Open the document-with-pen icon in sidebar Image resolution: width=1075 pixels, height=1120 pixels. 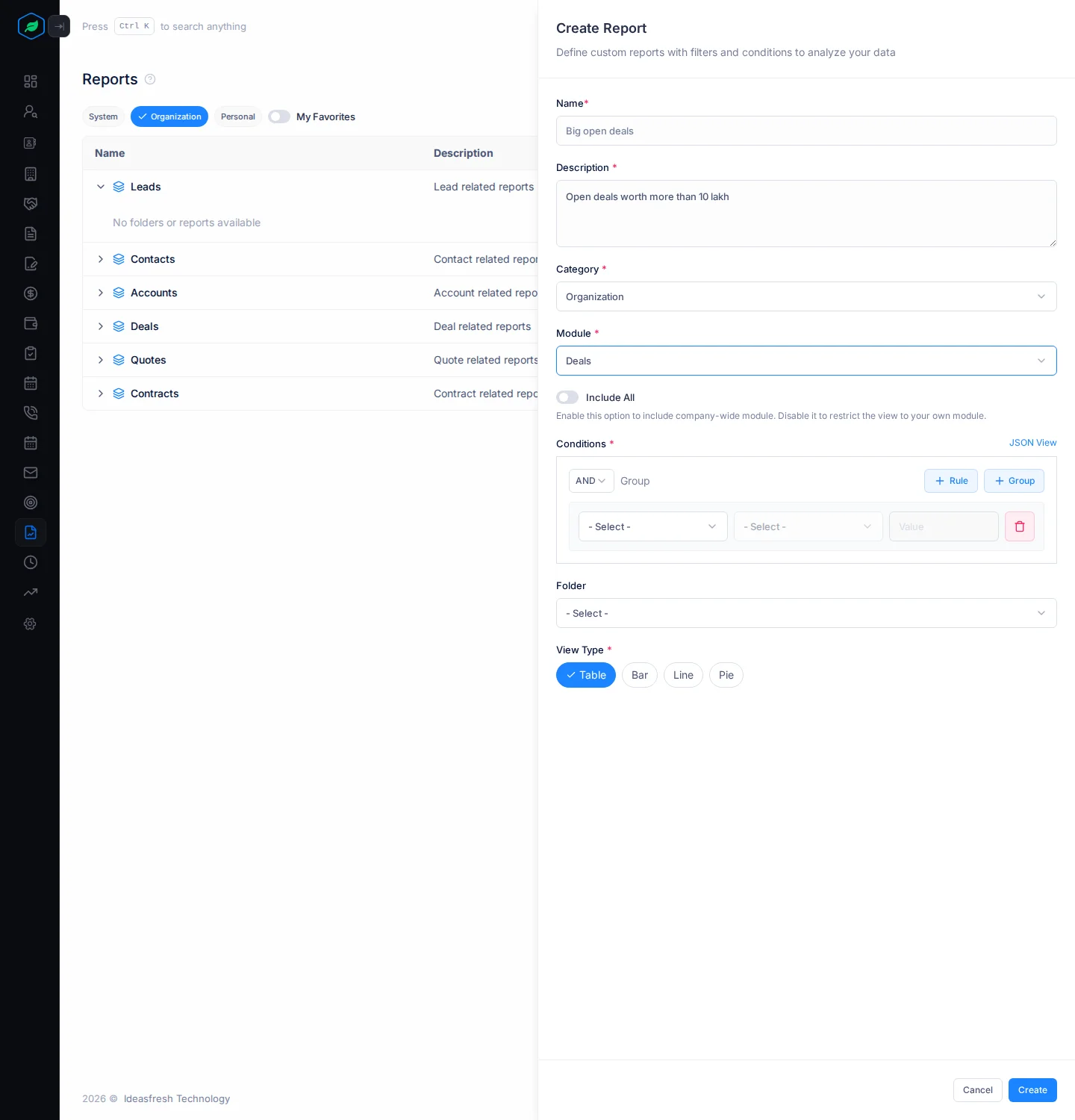pyautogui.click(x=31, y=264)
